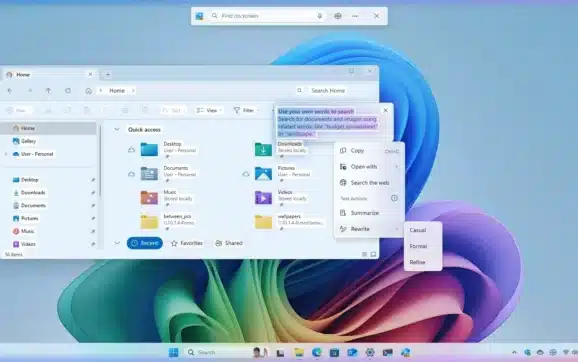This screenshot has height=362, width=578.
Task: Select the Home tab in File Explorer
Action: click(x=50, y=74)
